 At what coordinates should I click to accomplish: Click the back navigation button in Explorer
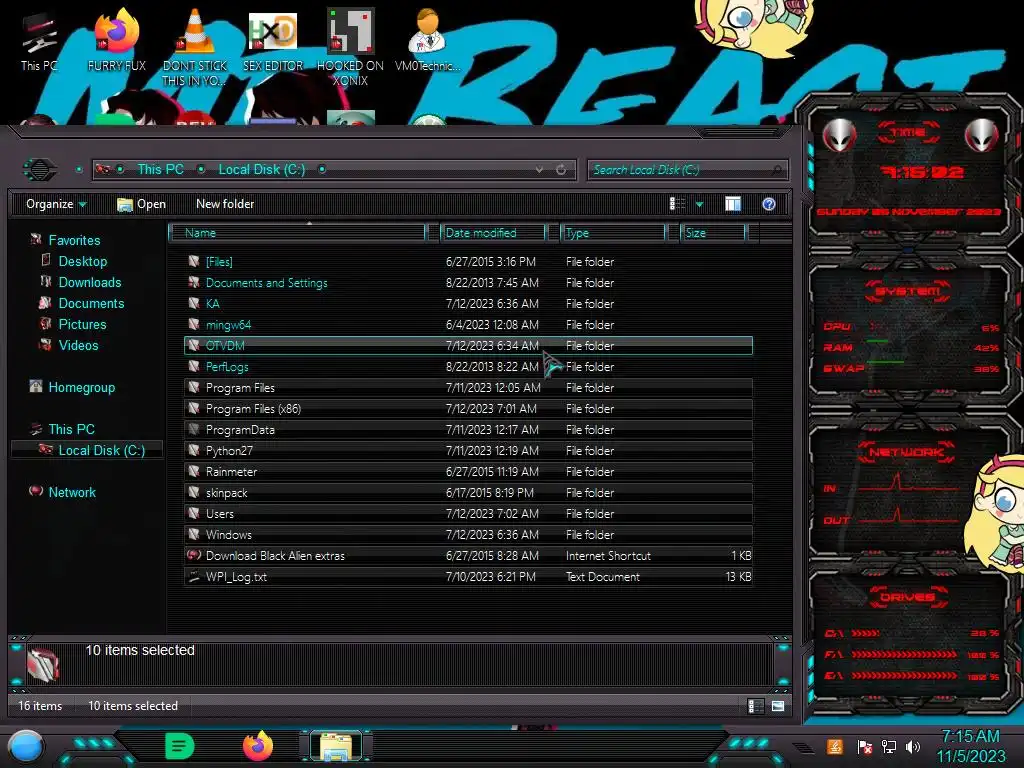click(x=40, y=170)
